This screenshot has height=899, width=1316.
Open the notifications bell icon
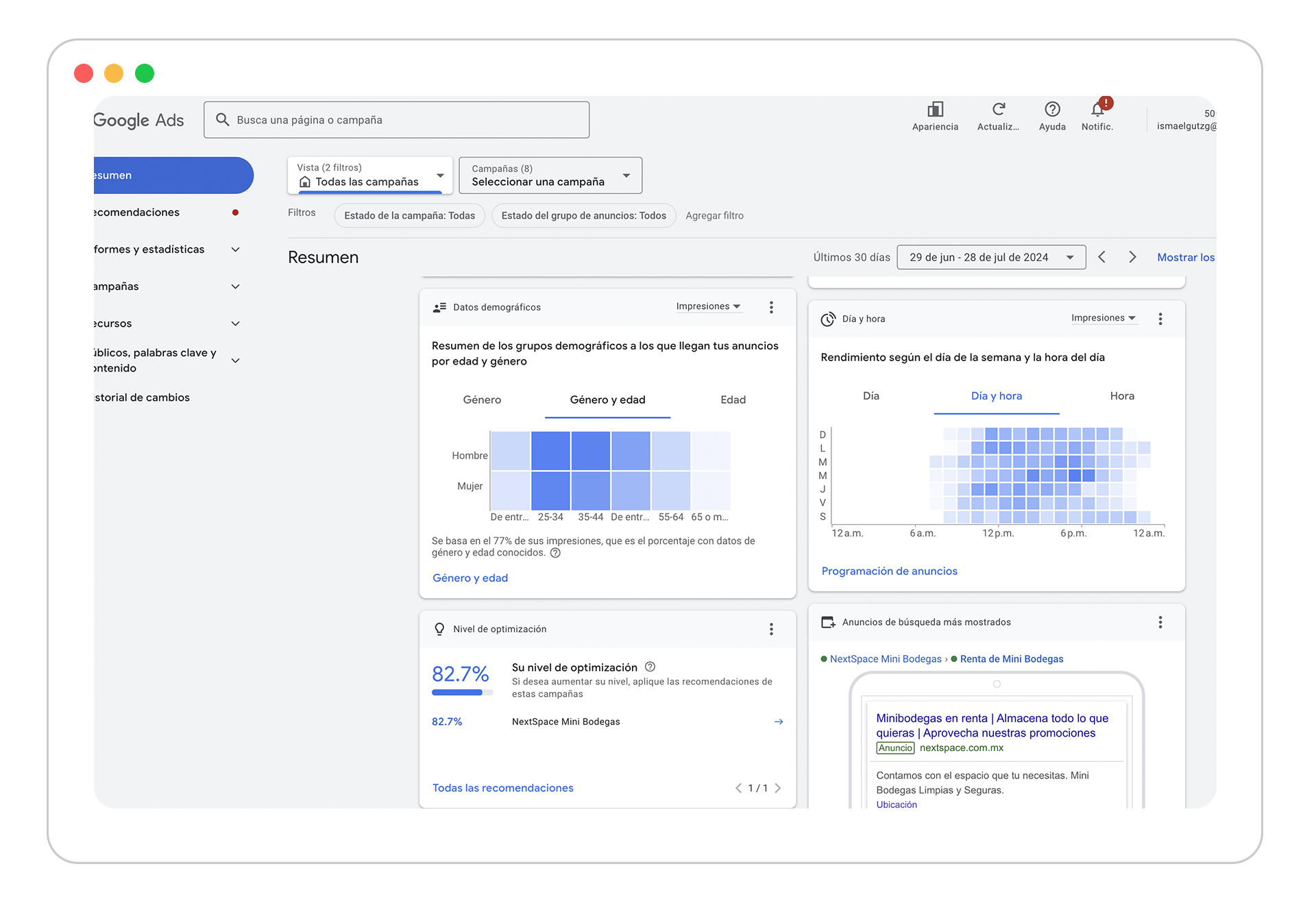(1097, 110)
